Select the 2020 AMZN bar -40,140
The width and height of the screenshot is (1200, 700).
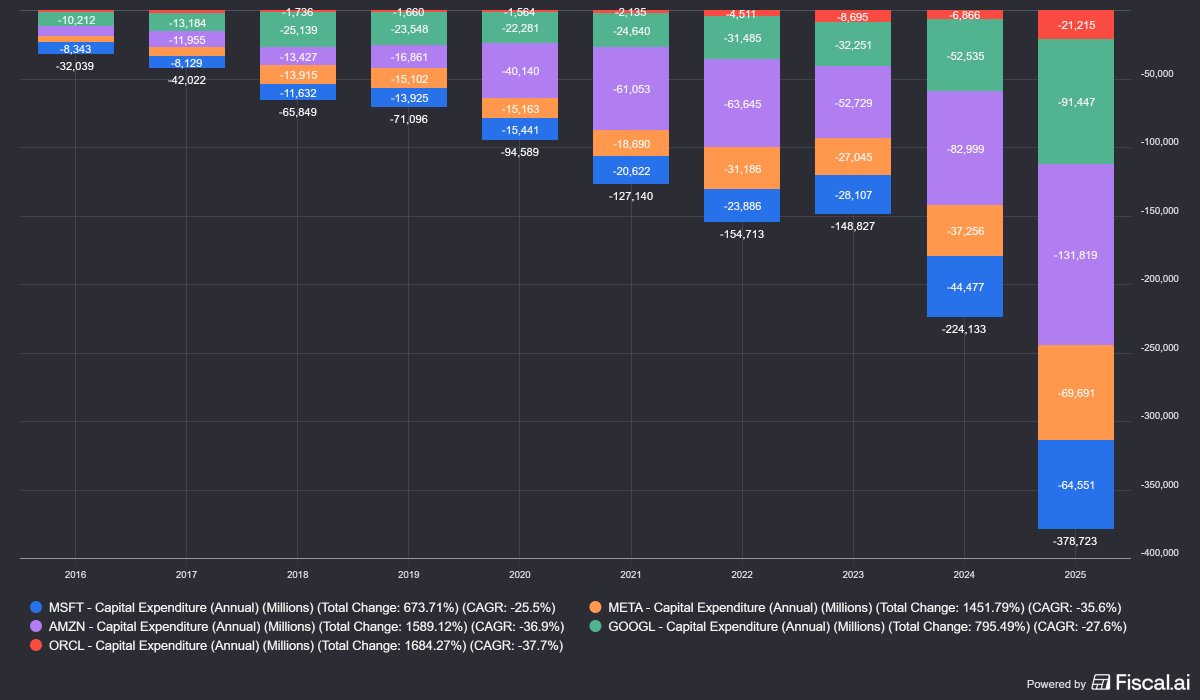point(520,71)
